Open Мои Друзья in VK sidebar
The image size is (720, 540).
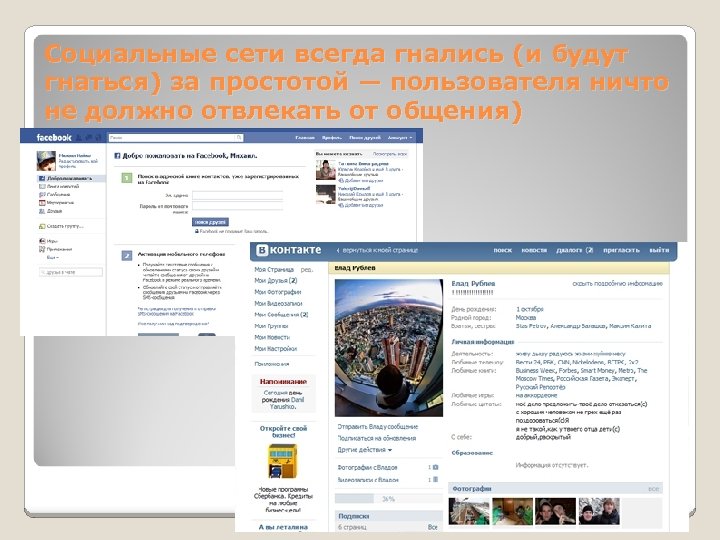coord(276,281)
